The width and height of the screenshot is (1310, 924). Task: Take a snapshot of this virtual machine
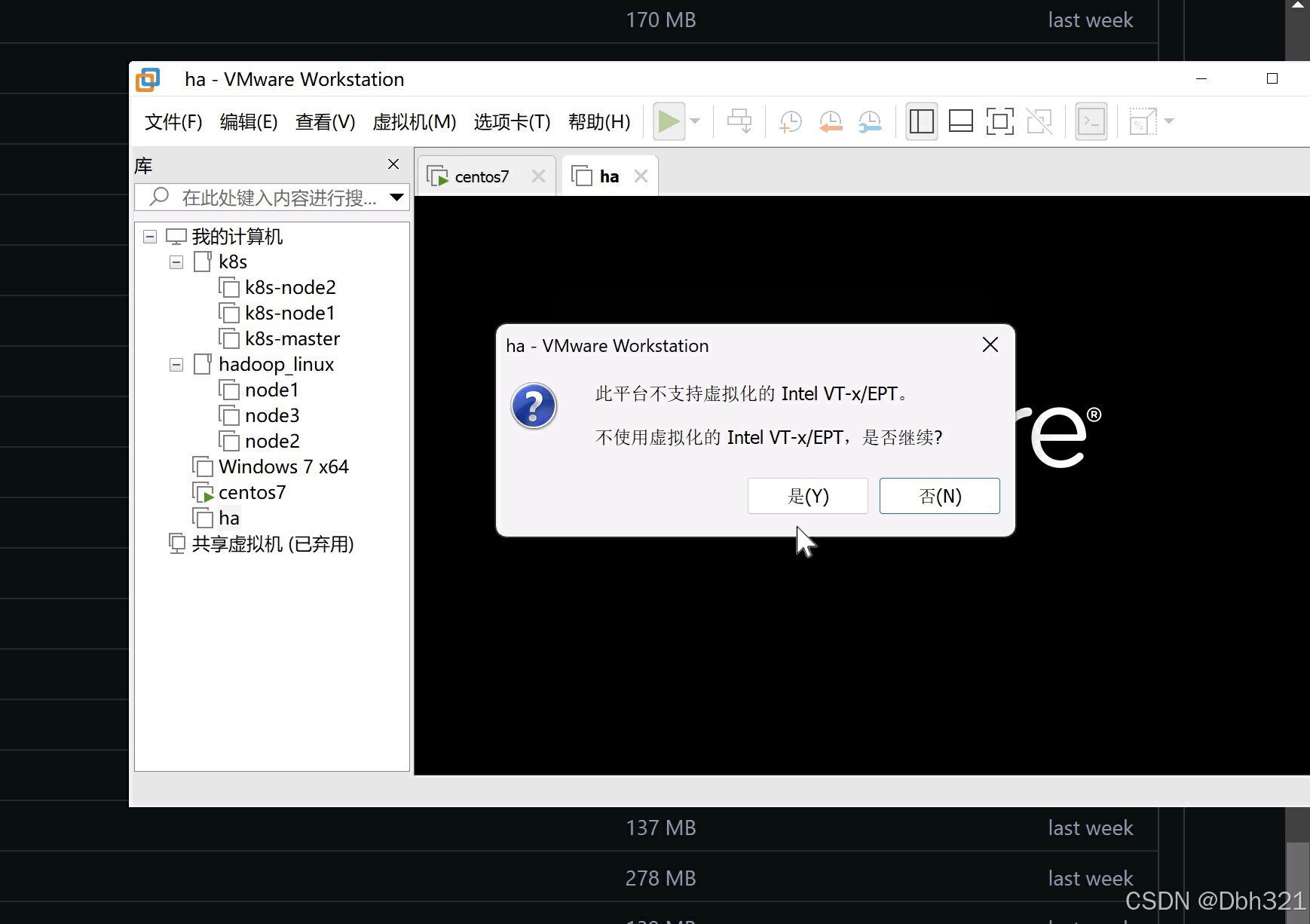click(x=790, y=121)
